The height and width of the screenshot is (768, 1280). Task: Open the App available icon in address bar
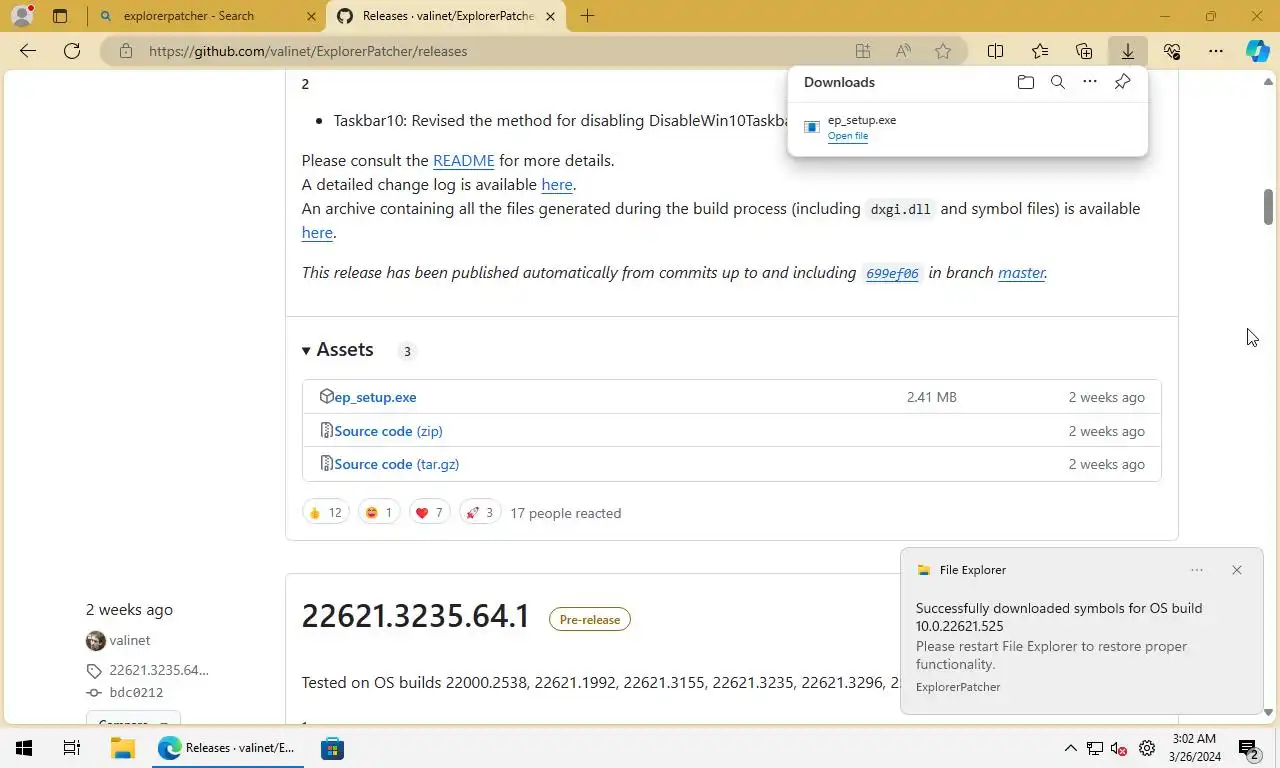click(863, 51)
